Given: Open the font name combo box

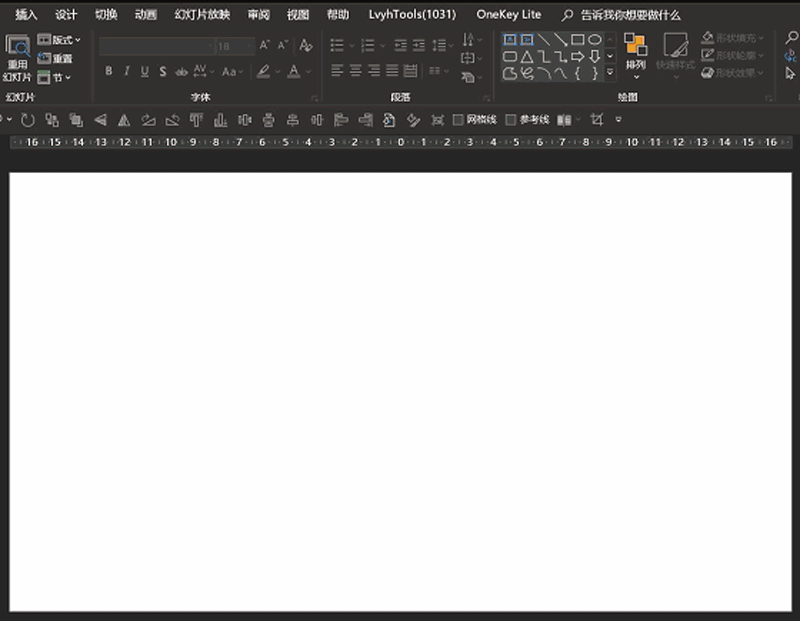Looking at the screenshot, I should pyautogui.click(x=157, y=46).
